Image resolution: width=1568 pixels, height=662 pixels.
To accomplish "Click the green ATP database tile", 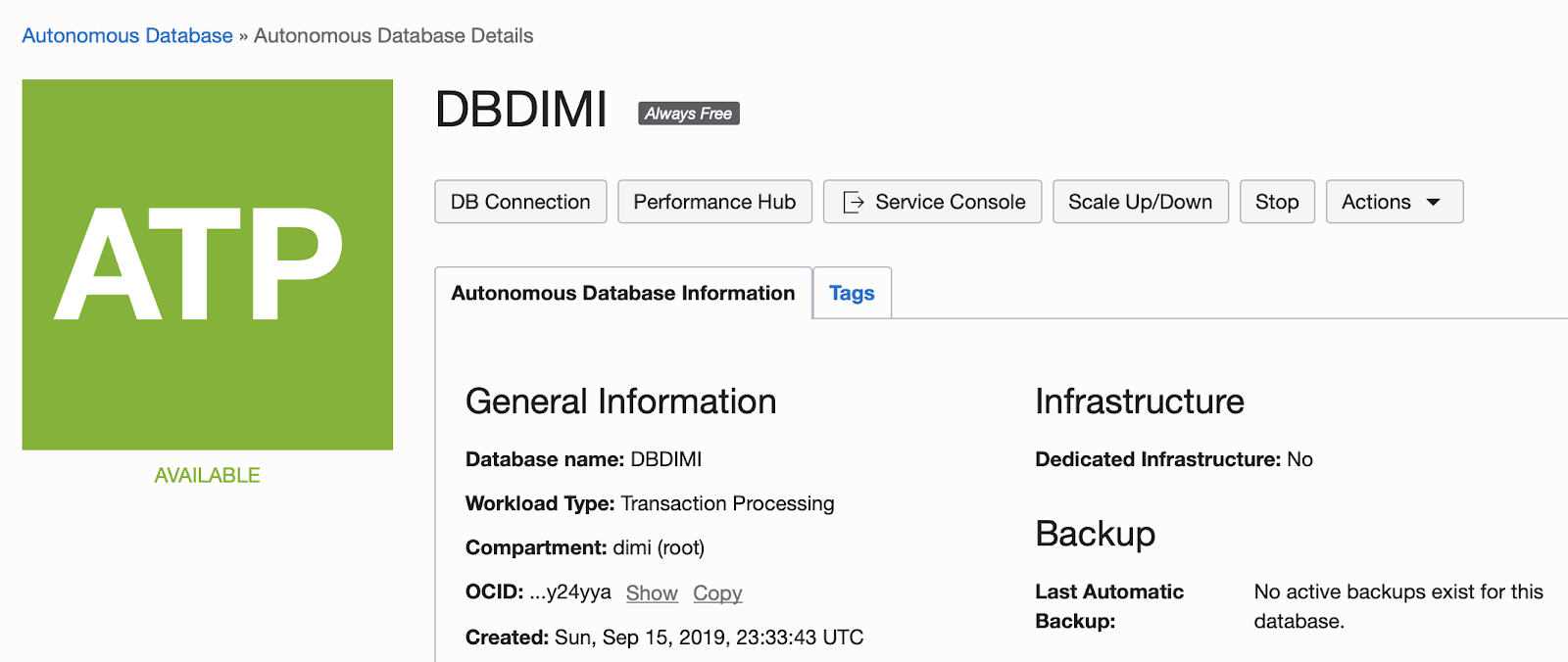I will coord(208,264).
